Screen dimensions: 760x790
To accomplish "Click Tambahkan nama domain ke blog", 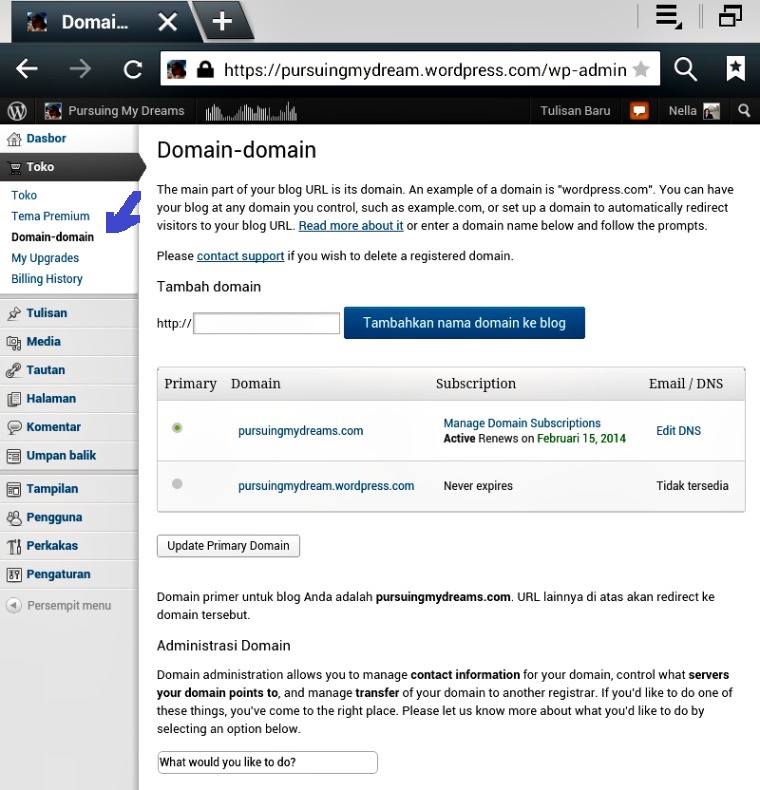I will (464, 323).
